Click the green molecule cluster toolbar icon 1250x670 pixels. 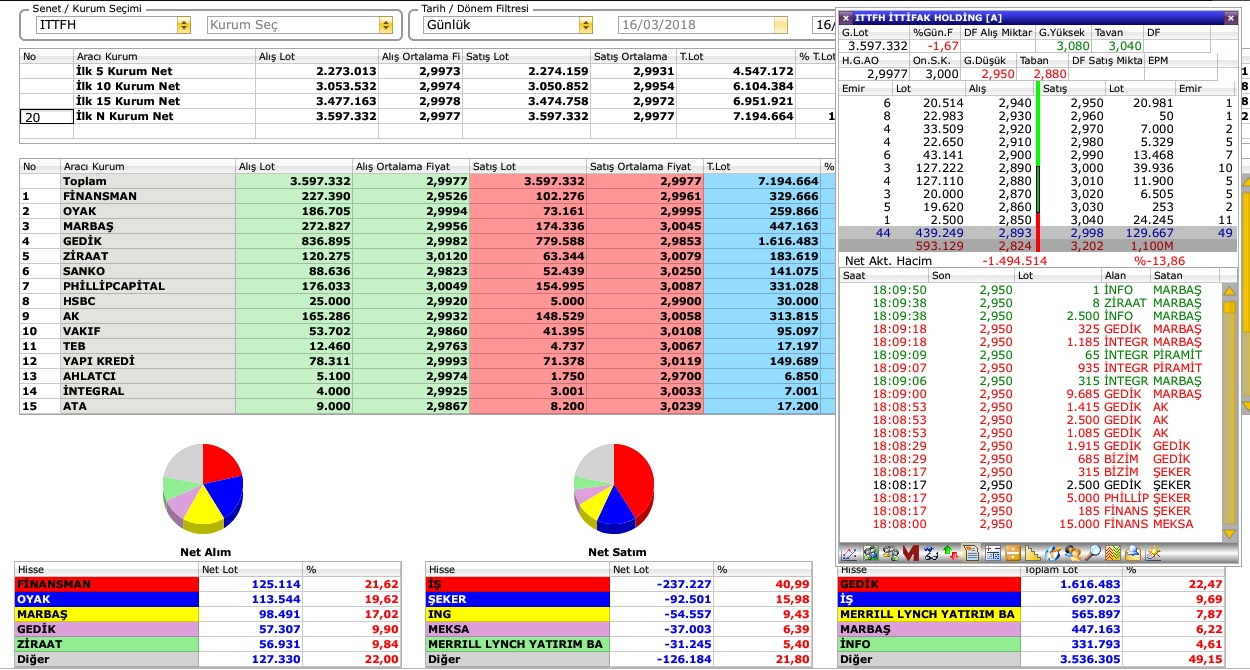(x=870, y=552)
